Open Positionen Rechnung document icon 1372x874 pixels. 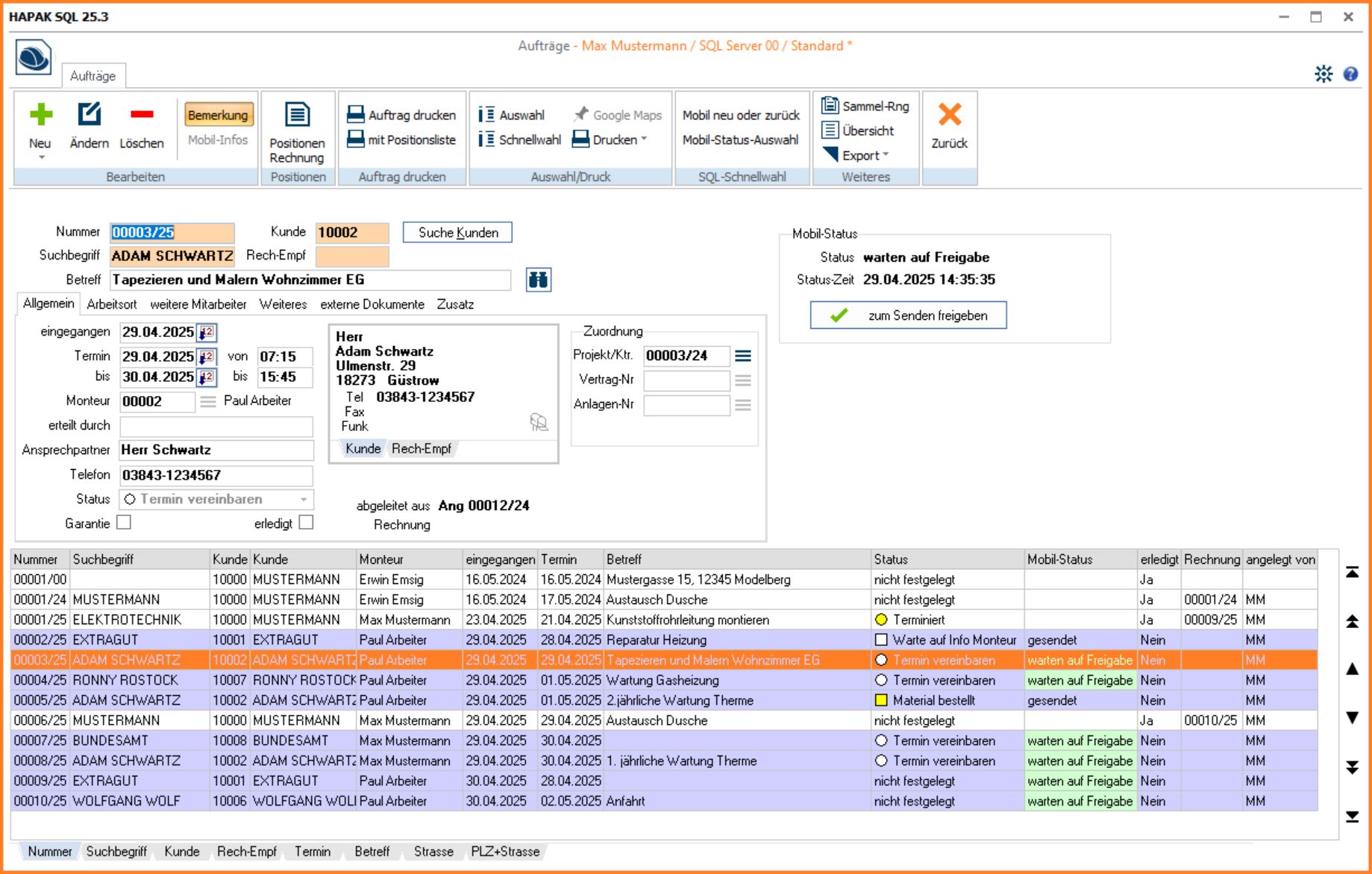(x=297, y=116)
